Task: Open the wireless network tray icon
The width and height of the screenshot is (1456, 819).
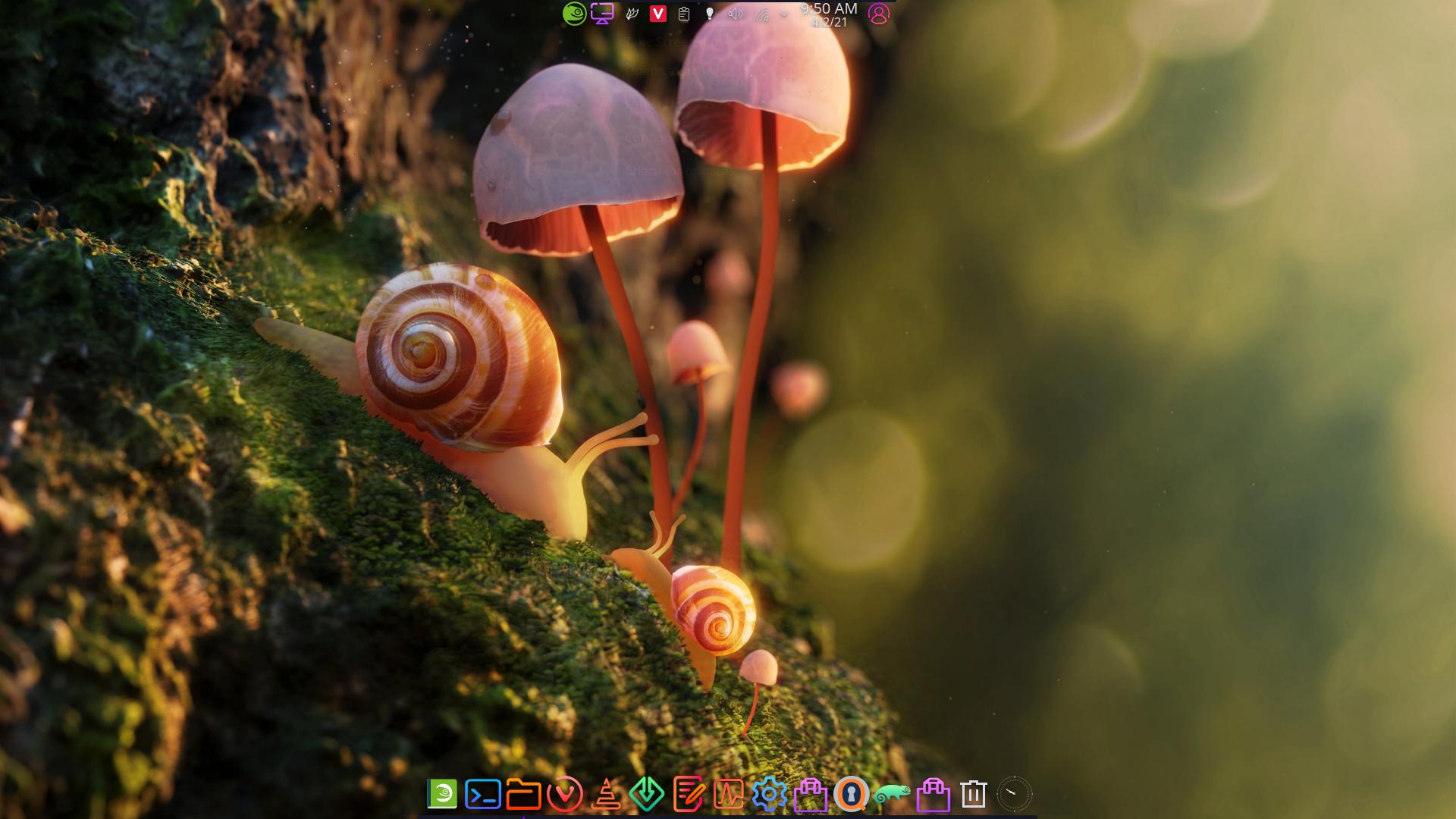Action: pos(761,14)
